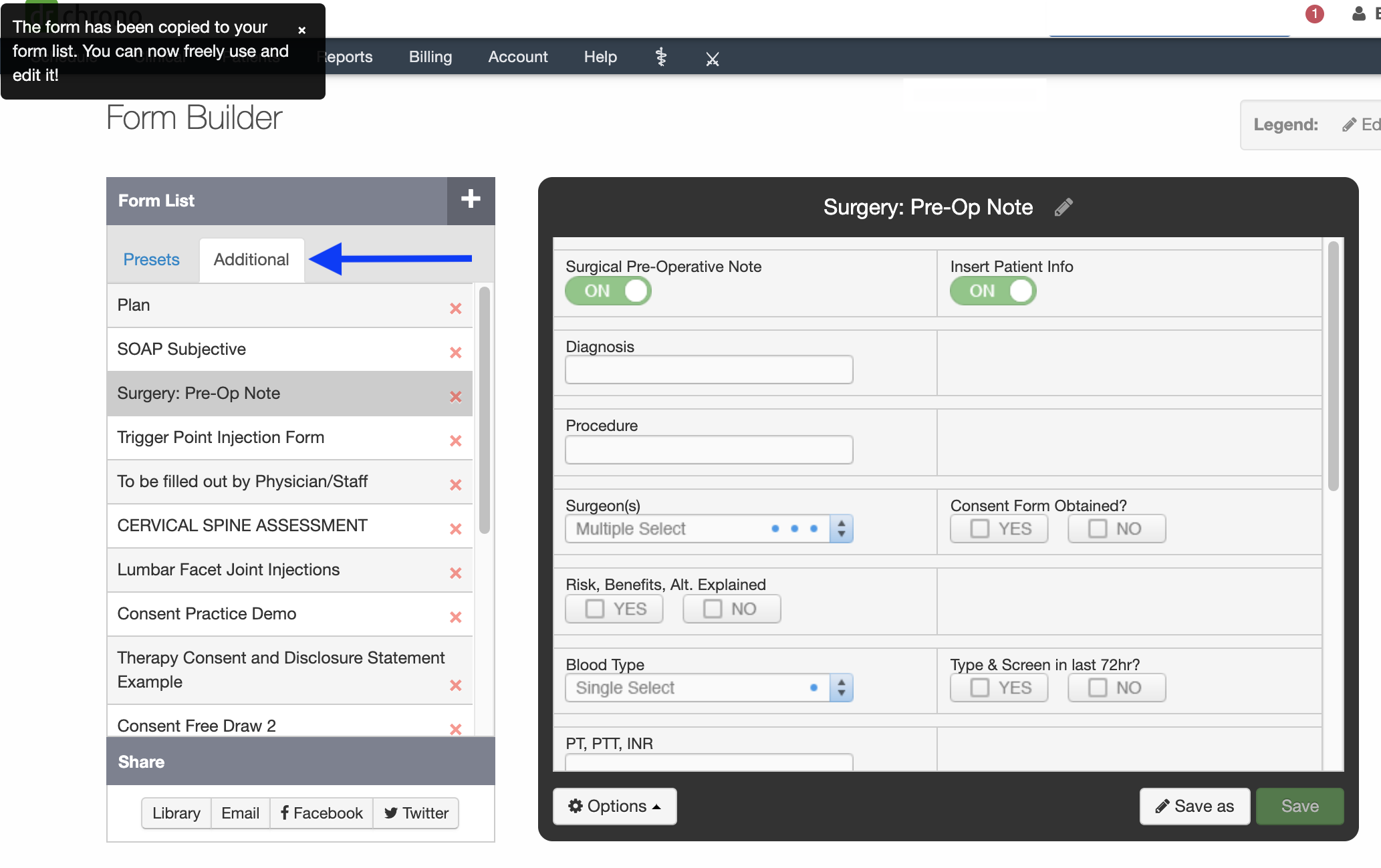Check YES for Consent Form Obtained
Viewport: 1381px width, 868px height.
[999, 529]
